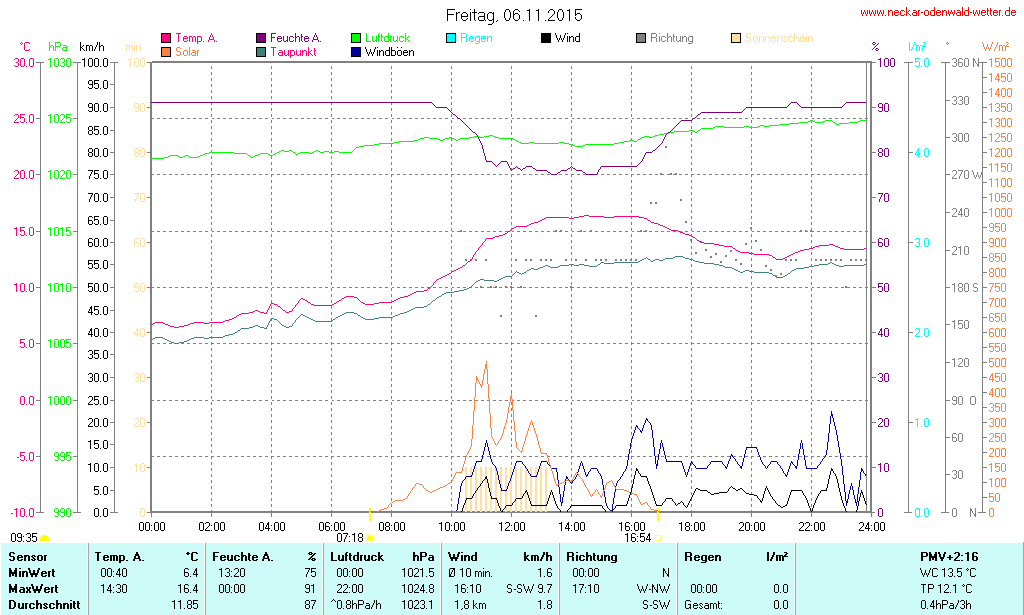
Task: Click the teal Taupunkt legend swatch
Action: pos(262,52)
